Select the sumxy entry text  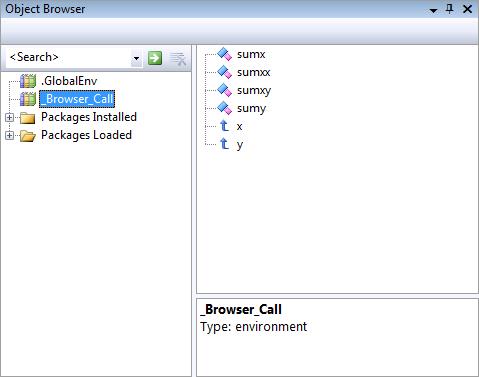coord(254,91)
